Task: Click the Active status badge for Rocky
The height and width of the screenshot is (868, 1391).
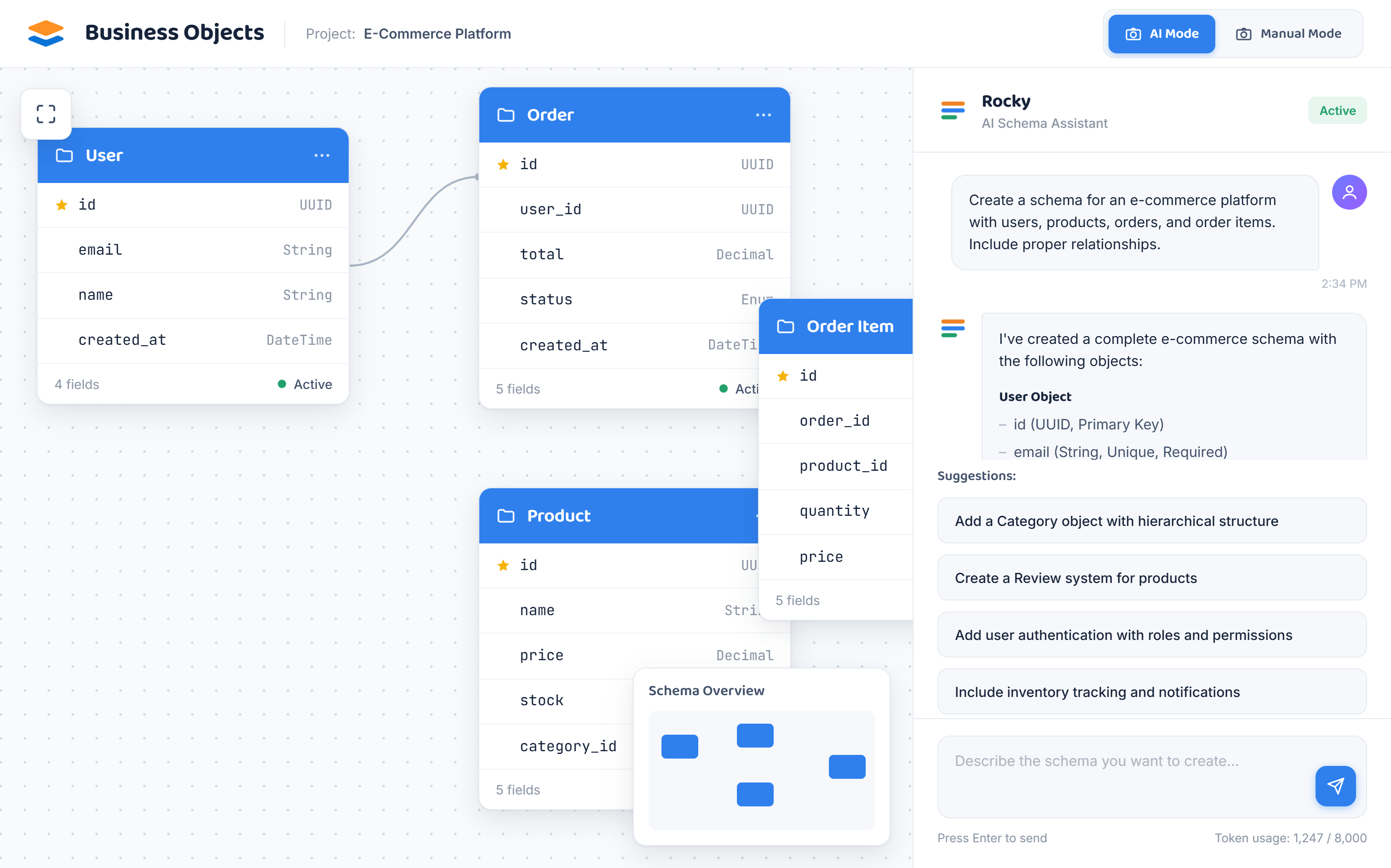Action: point(1337,110)
